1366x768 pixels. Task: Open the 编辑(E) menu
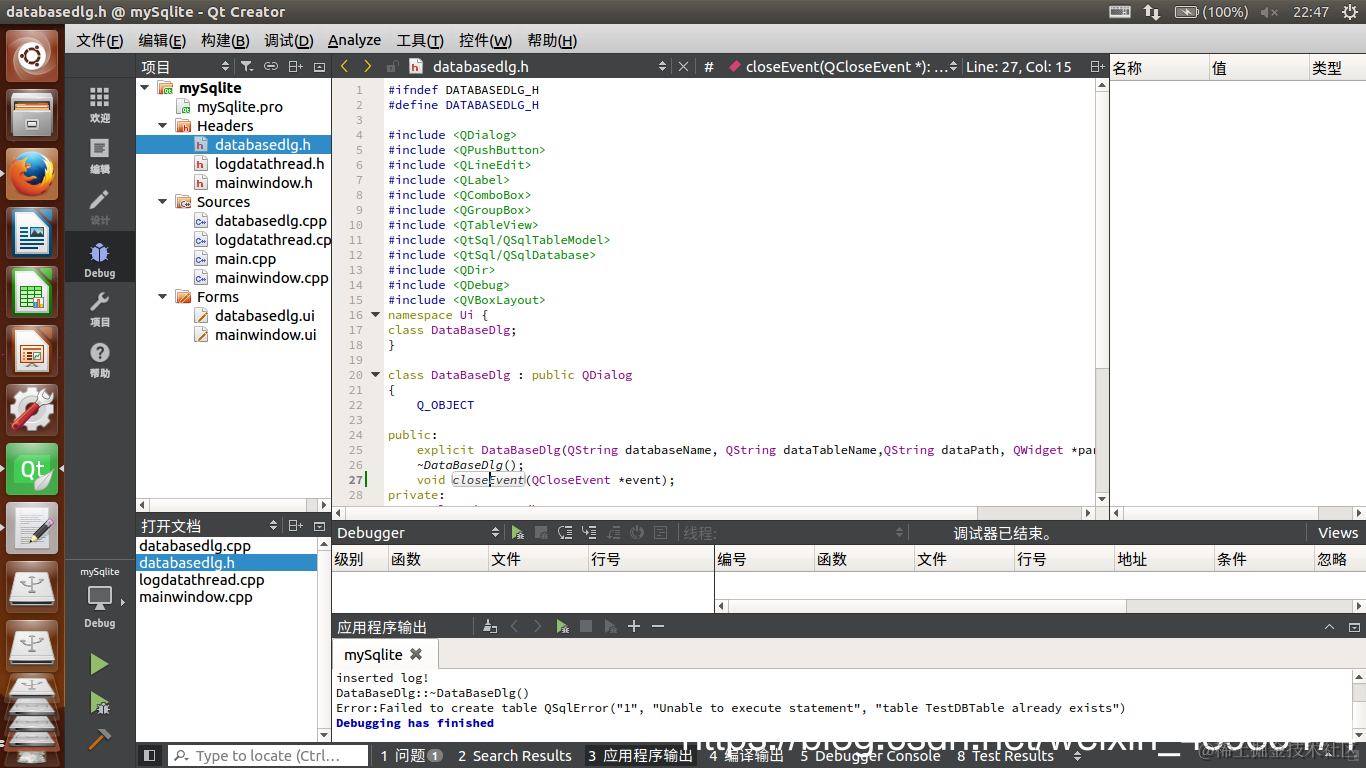pos(162,40)
